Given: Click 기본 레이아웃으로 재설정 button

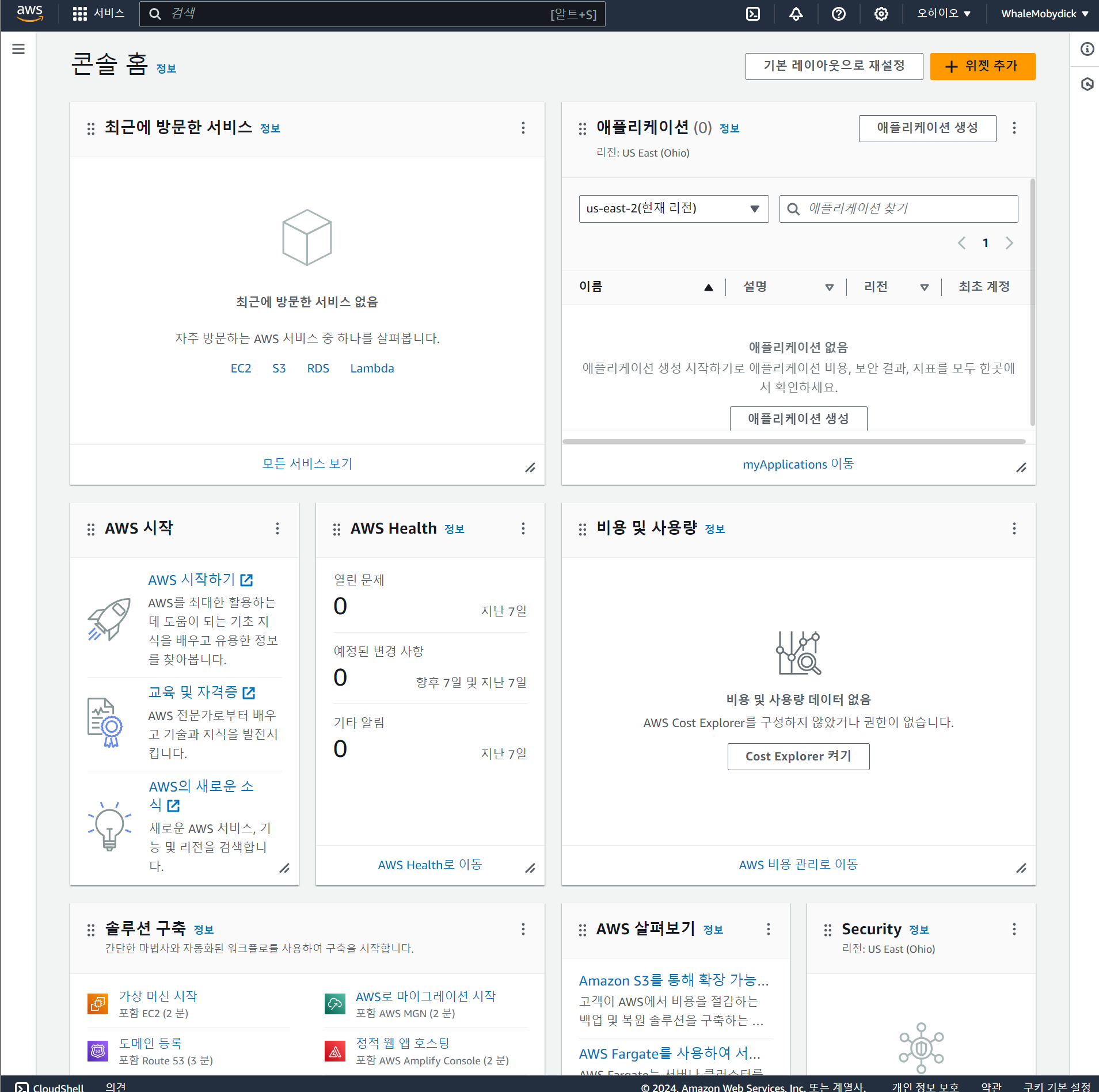Looking at the screenshot, I should click(x=834, y=66).
